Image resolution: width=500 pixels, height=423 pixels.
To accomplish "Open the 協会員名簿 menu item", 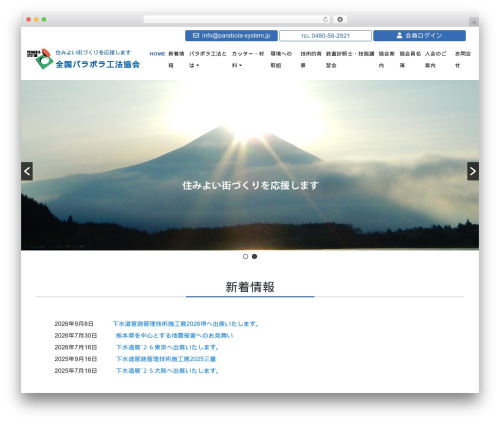I will [x=410, y=59].
